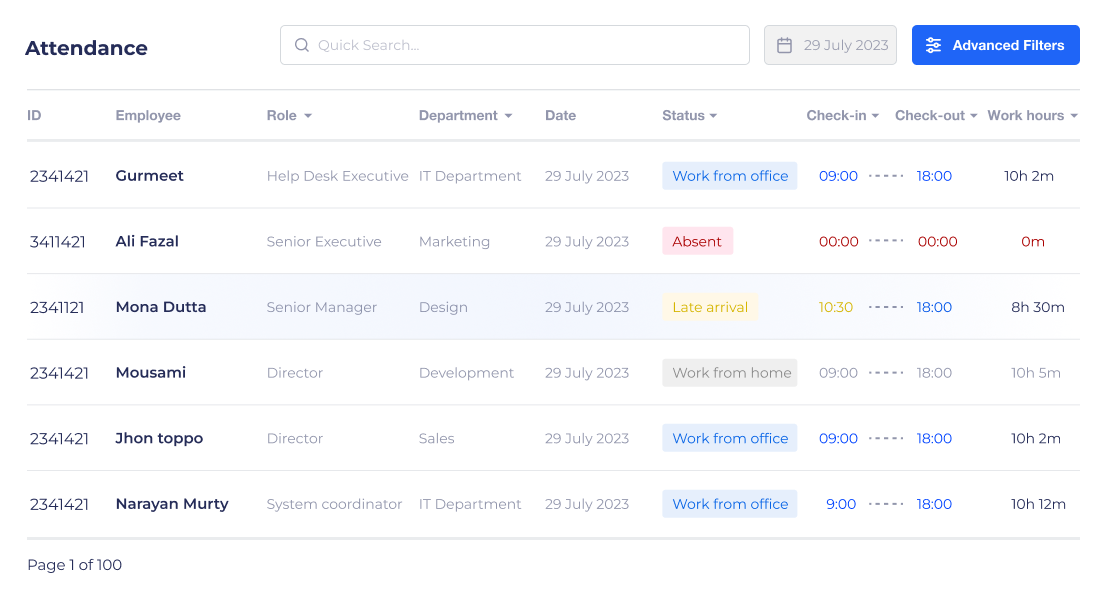
Task: Select the employee name Gurmeet
Action: (x=150, y=176)
